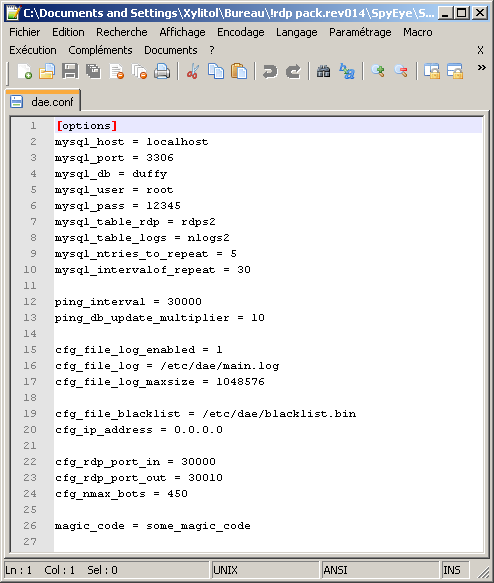Open a file with the folder icon

(47, 71)
